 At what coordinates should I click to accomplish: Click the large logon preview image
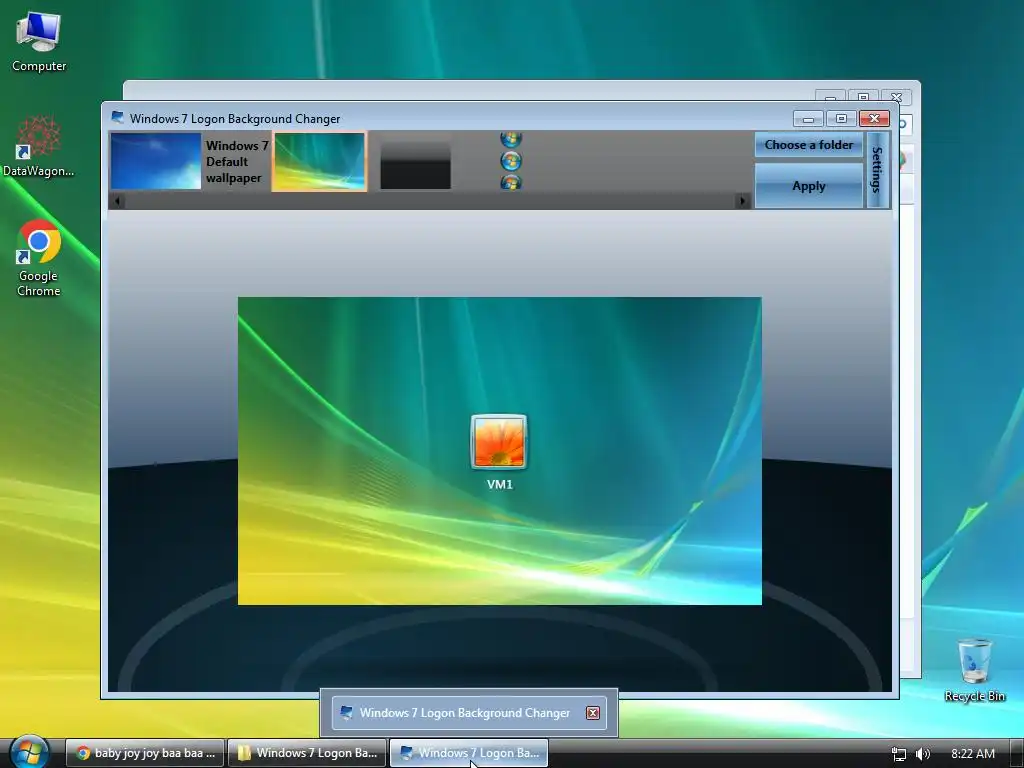click(x=500, y=451)
